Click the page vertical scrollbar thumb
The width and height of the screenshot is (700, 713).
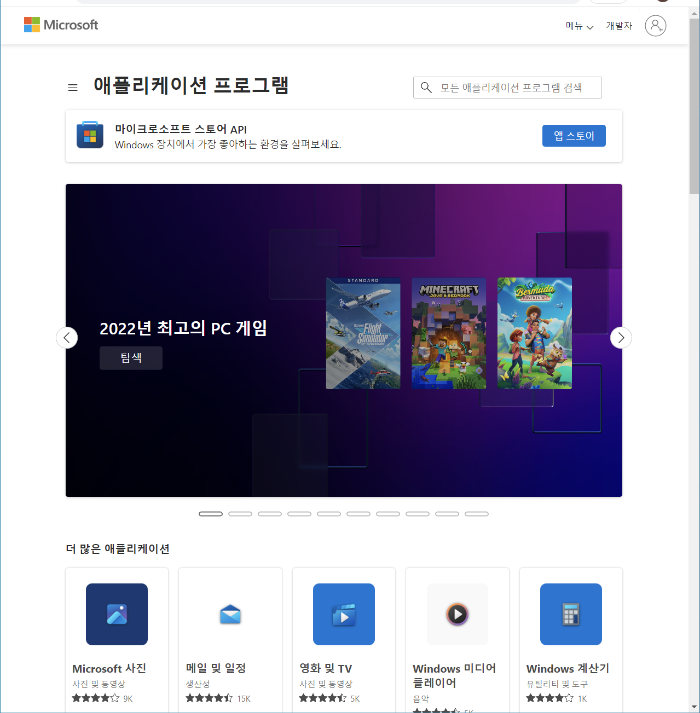[694, 107]
